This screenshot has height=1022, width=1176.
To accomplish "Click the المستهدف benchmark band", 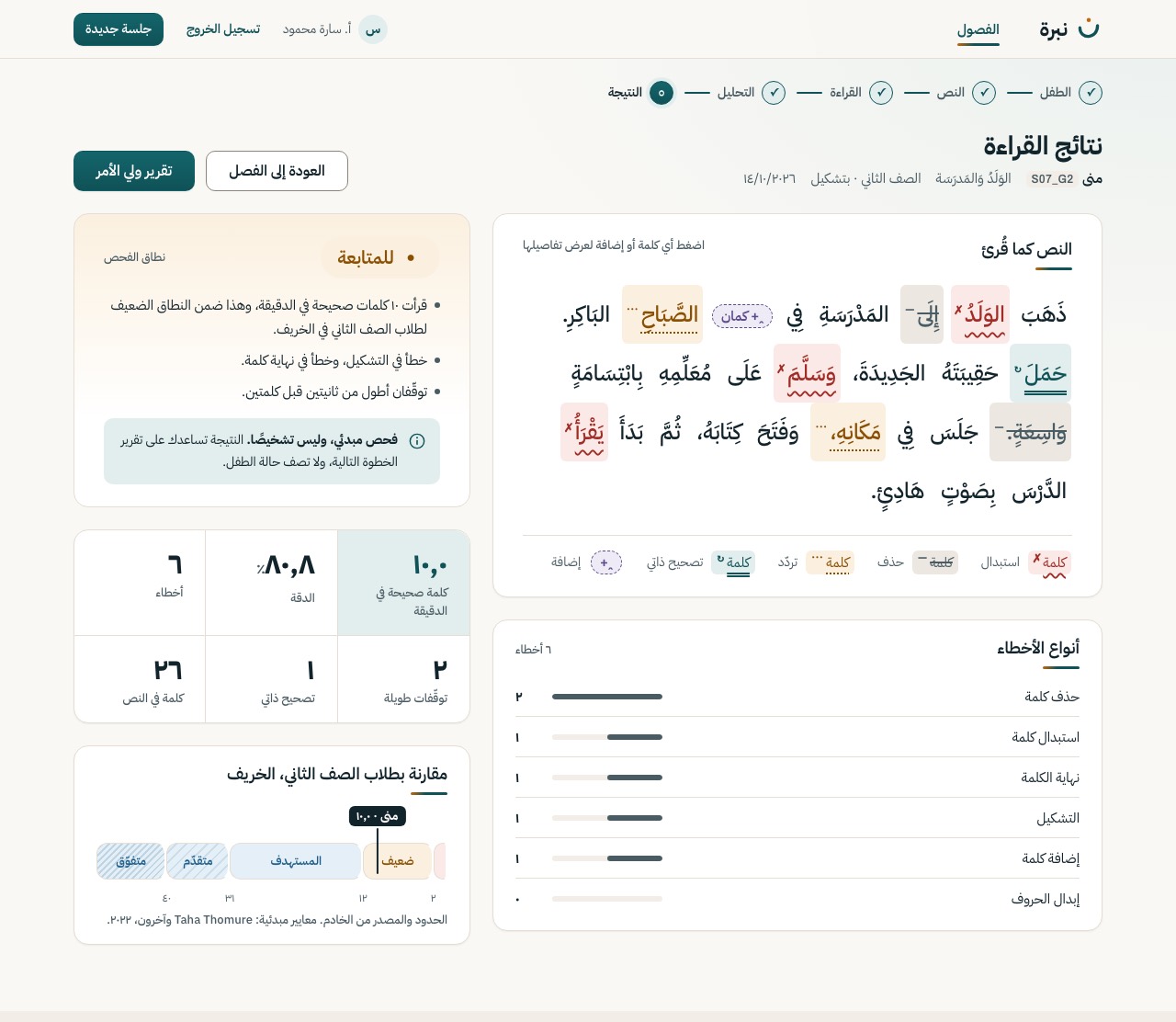I will click(295, 861).
